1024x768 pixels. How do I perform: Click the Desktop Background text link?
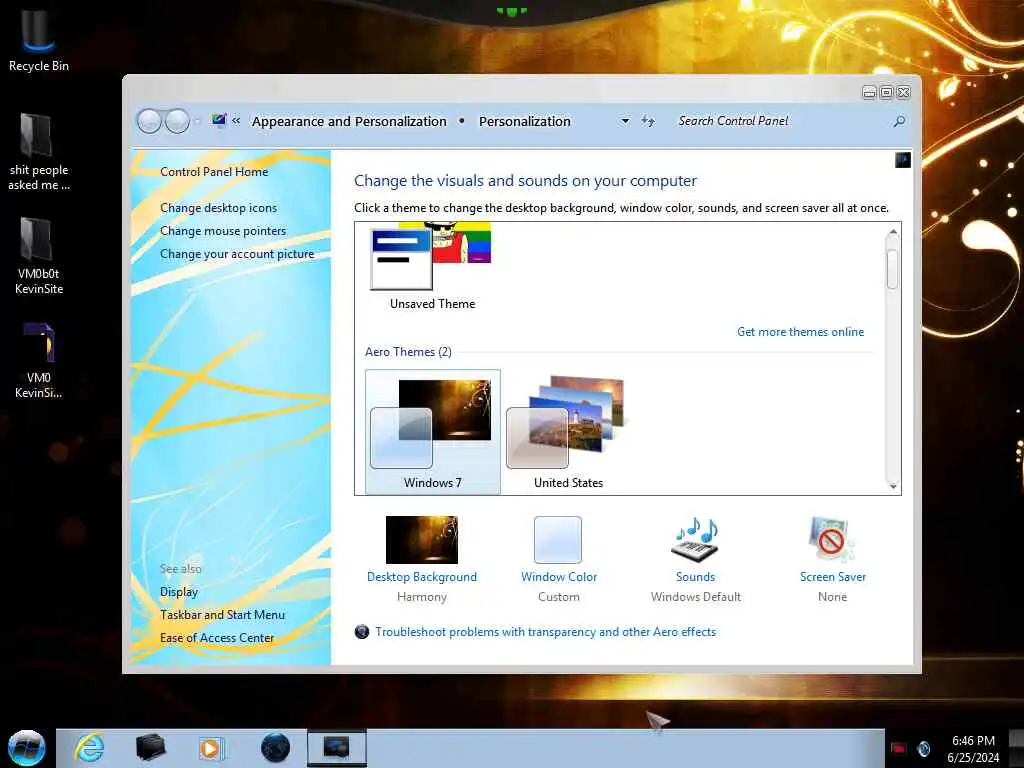(x=422, y=577)
